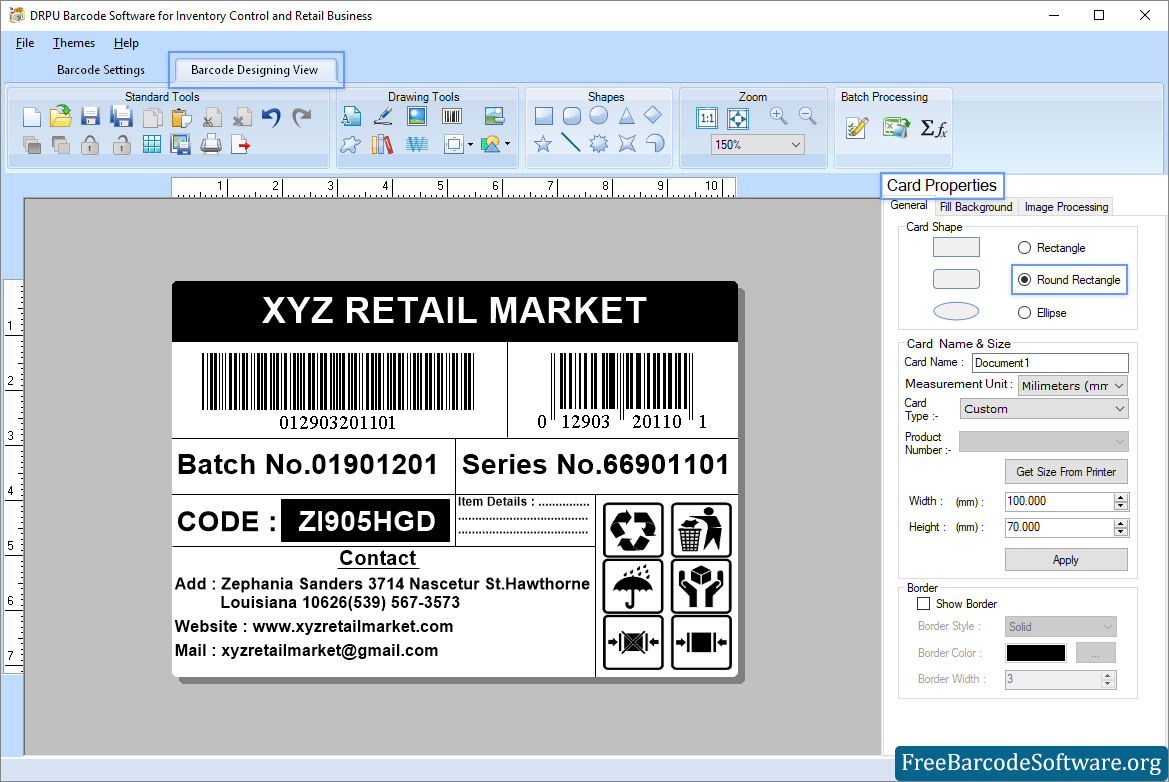Open the Sigma fx formula tool
The width and height of the screenshot is (1169, 782).
pos(933,128)
